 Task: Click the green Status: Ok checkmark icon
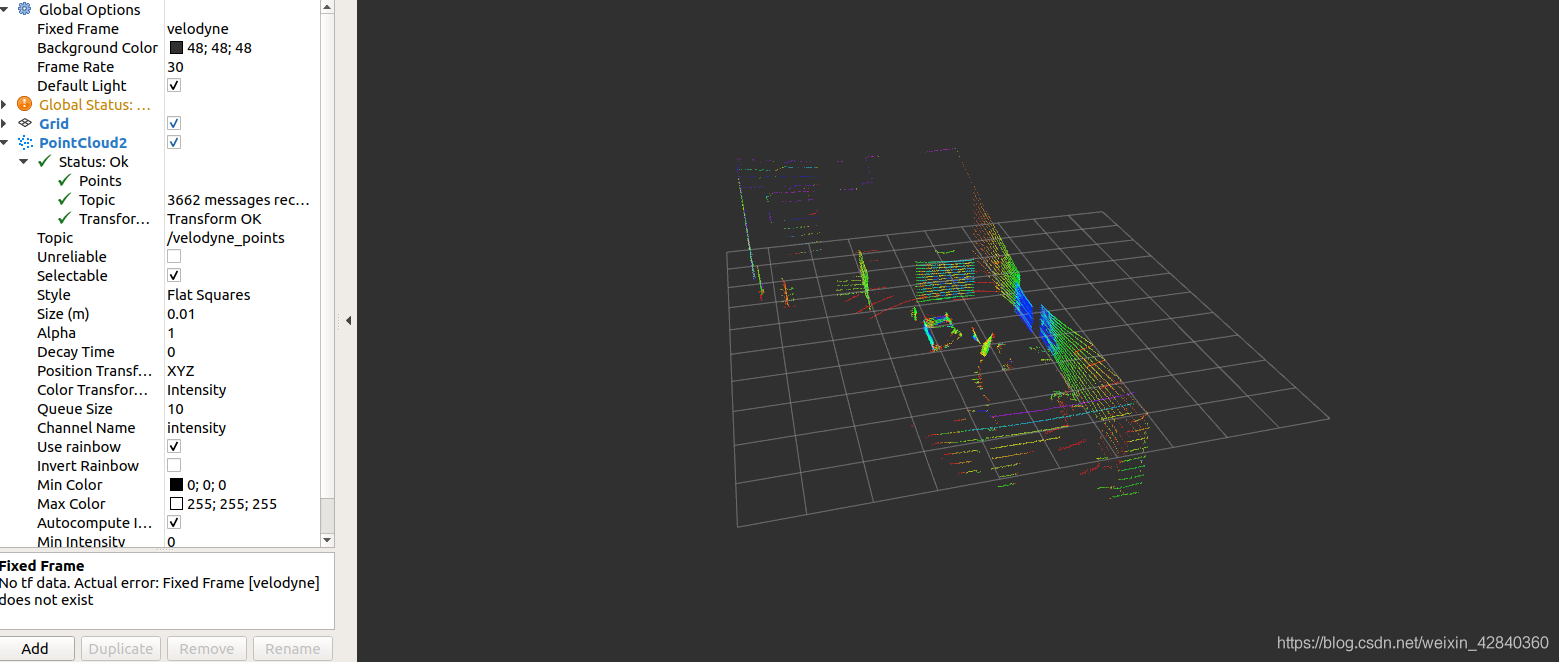pyautogui.click(x=44, y=161)
